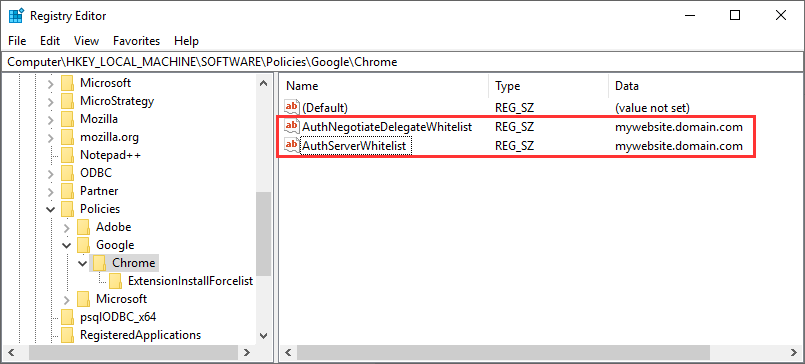Collapse the Policies tree node
Image resolution: width=805 pixels, height=364 pixels.
(x=50, y=209)
